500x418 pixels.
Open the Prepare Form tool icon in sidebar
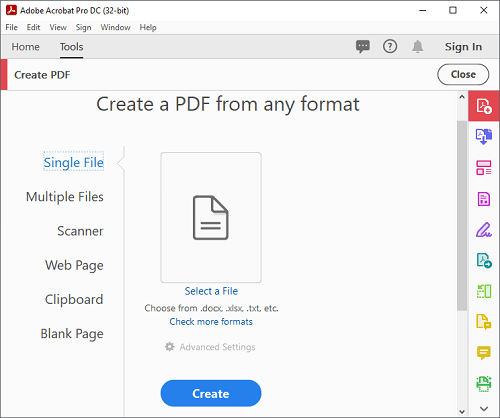tap(484, 199)
